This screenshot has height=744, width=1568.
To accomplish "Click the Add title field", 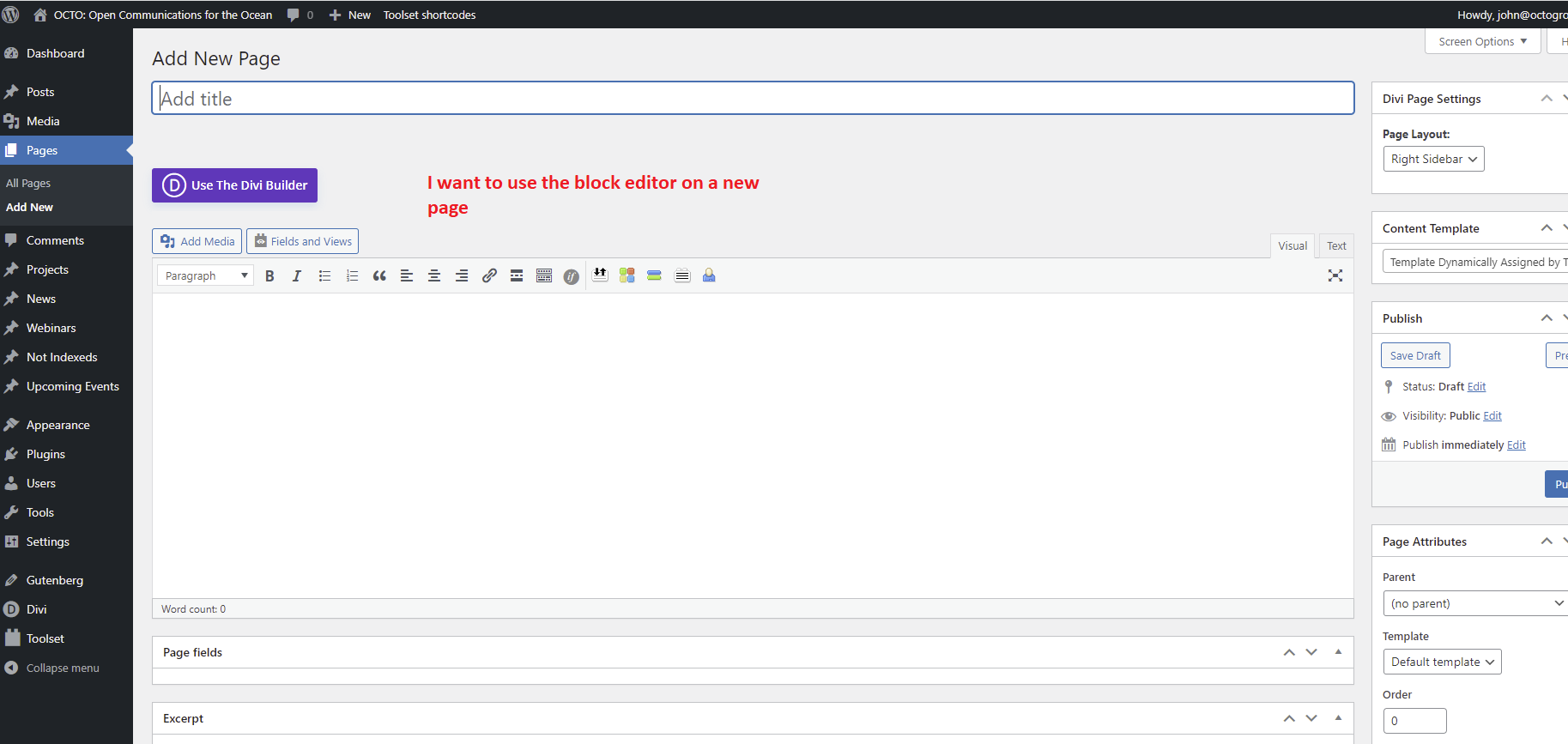I will coord(753,98).
